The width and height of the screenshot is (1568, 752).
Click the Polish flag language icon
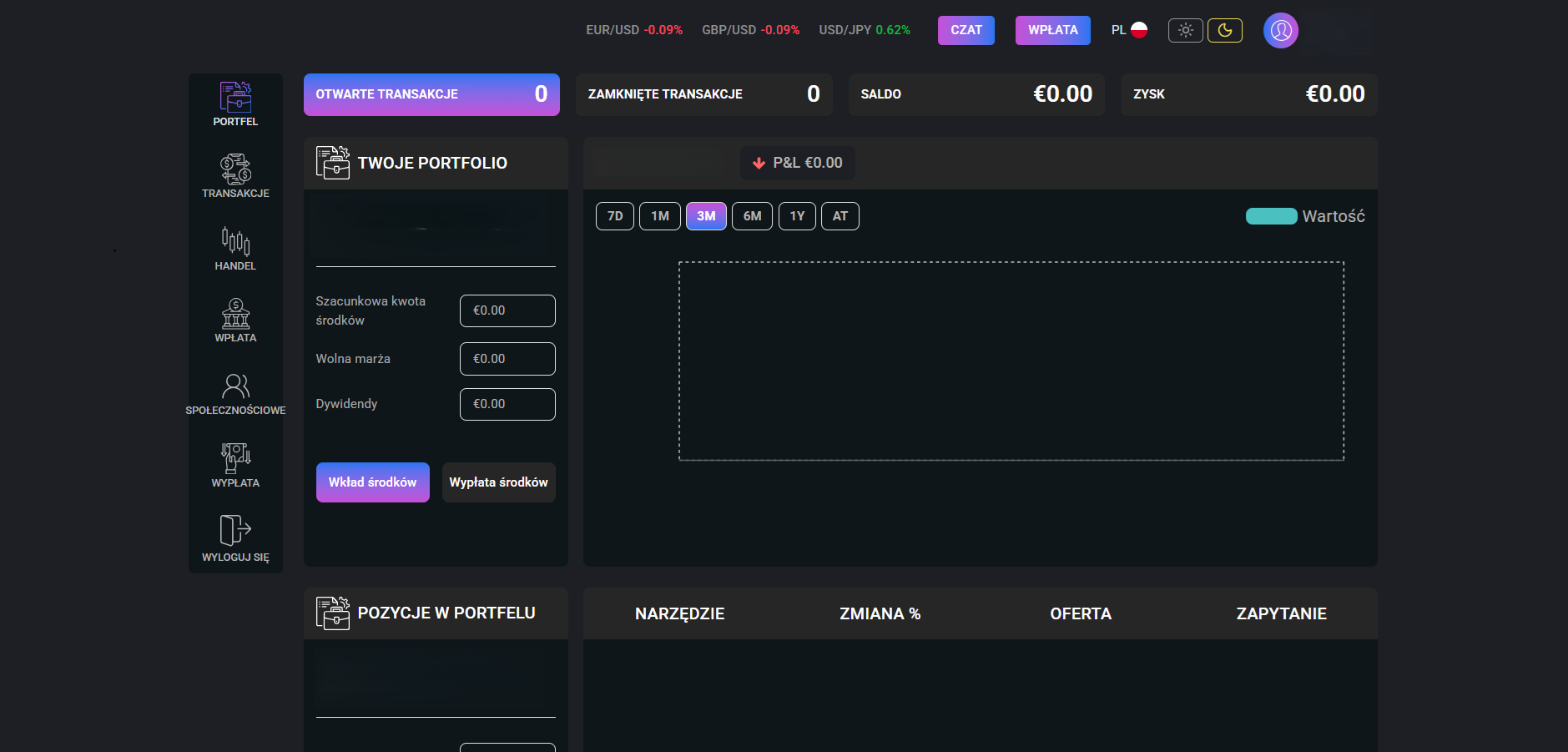pos(1139,30)
